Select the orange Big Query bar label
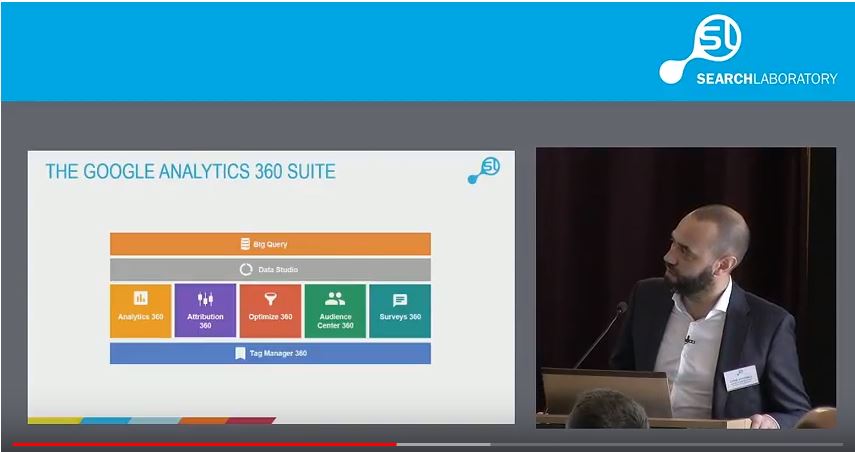 270,244
